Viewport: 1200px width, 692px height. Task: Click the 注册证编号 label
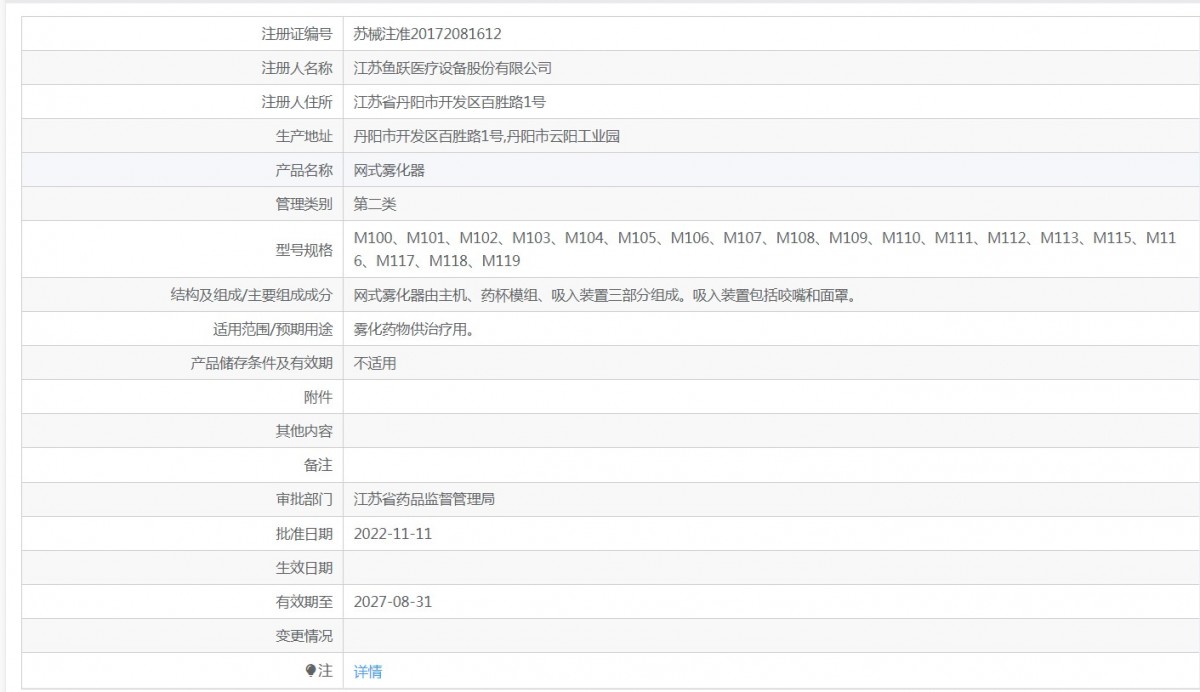tap(297, 34)
